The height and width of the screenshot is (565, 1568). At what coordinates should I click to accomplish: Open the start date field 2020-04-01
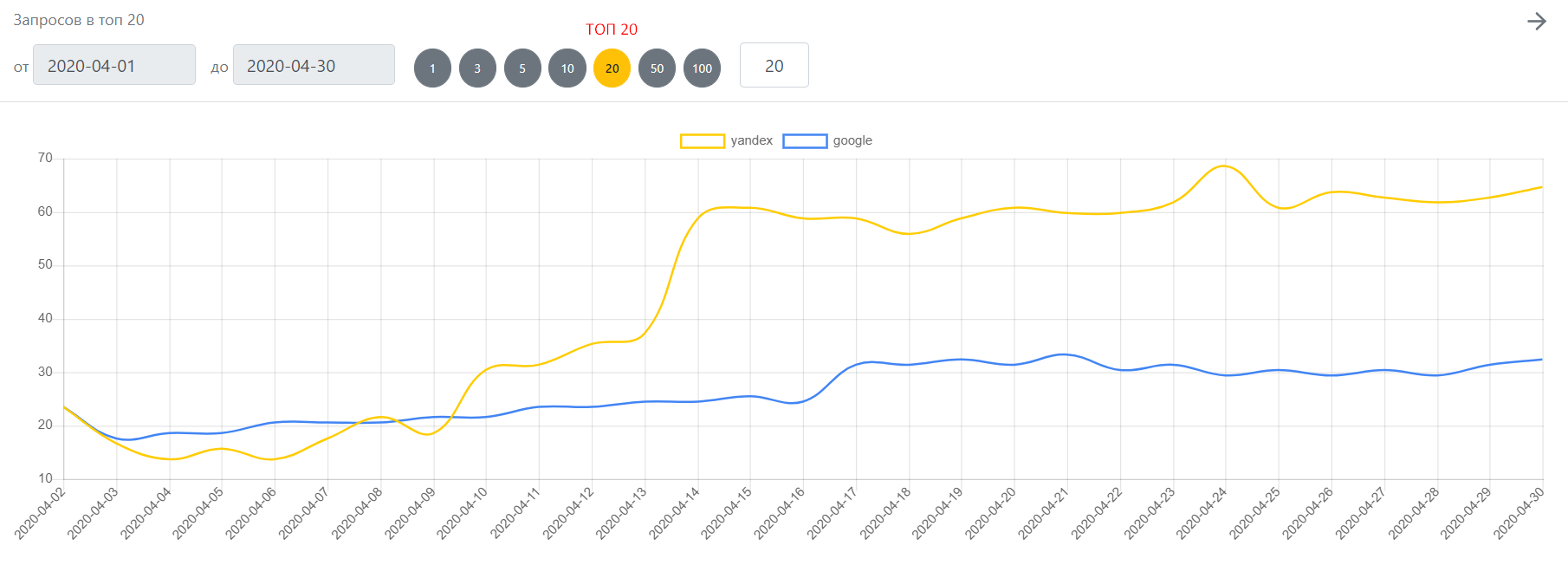114,65
